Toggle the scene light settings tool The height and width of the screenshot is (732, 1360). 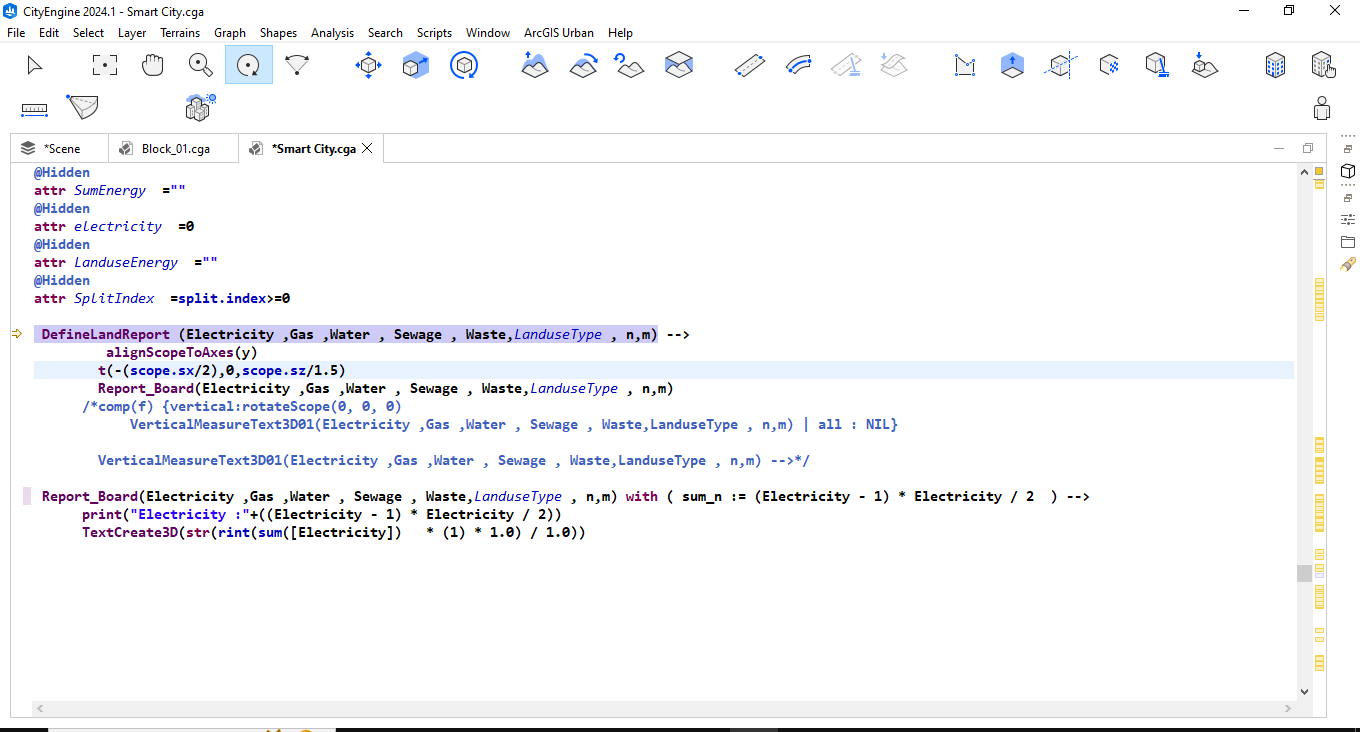199,108
